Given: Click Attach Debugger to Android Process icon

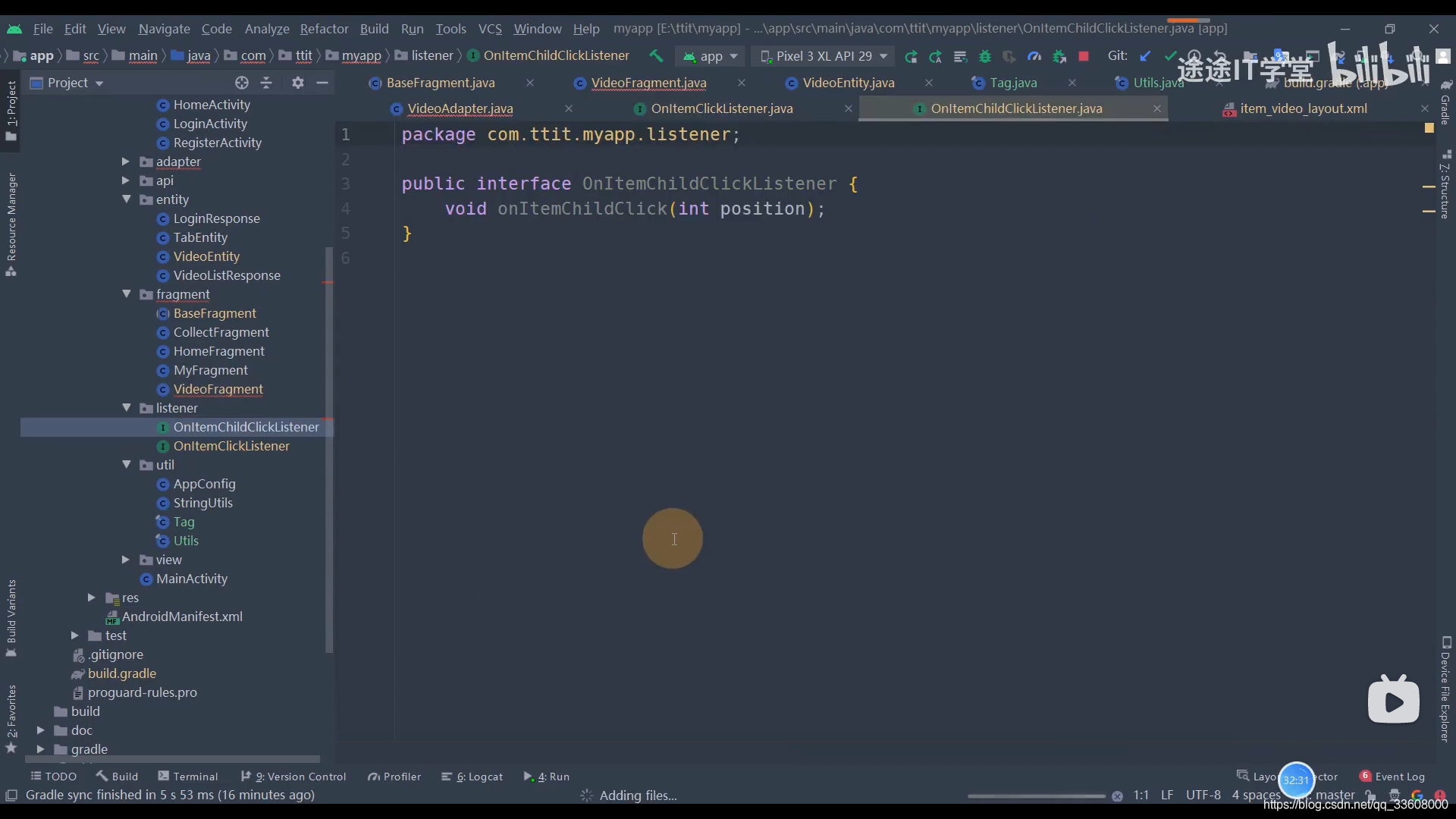Looking at the screenshot, I should 1059,56.
